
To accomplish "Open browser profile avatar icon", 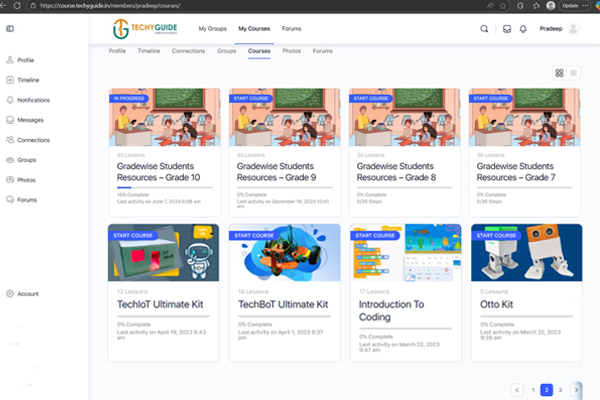I will click(x=551, y=6).
